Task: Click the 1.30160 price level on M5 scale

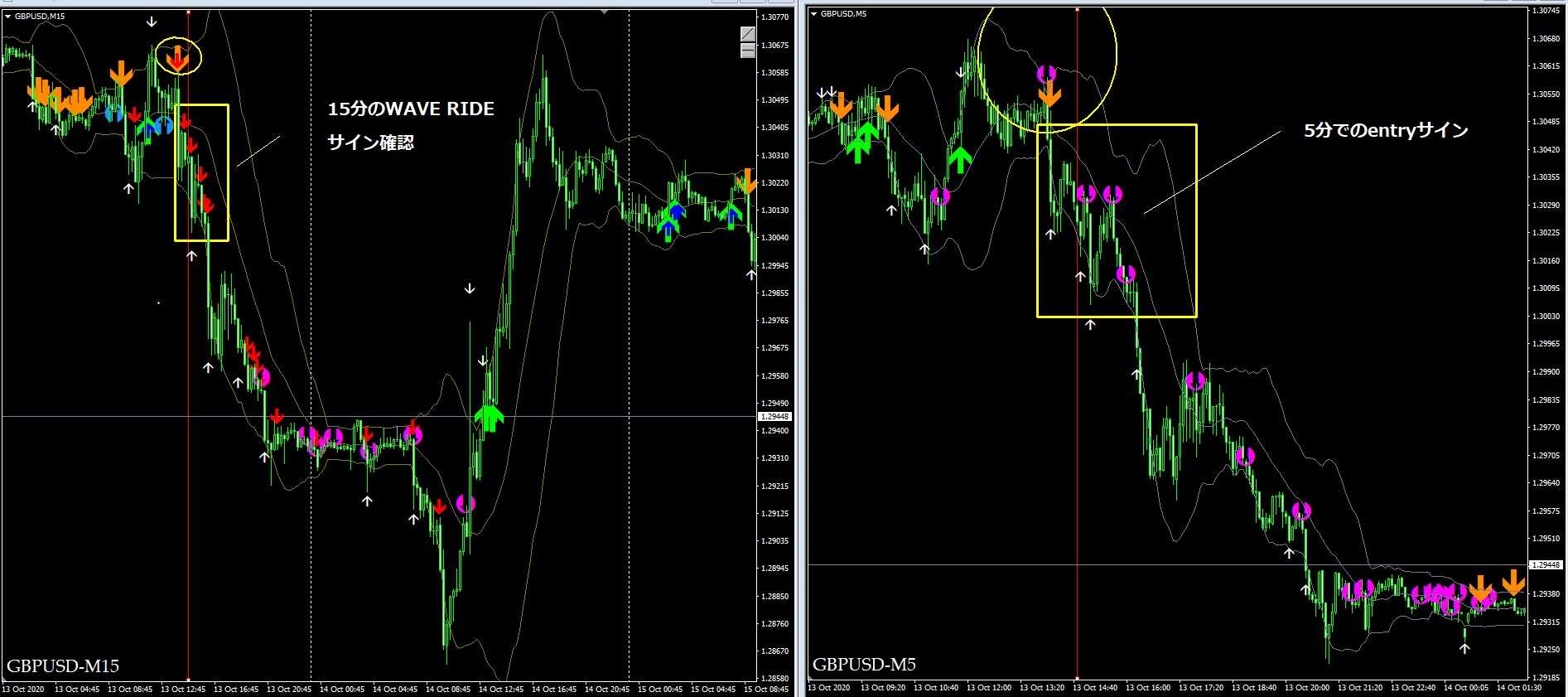Action: 1546,261
